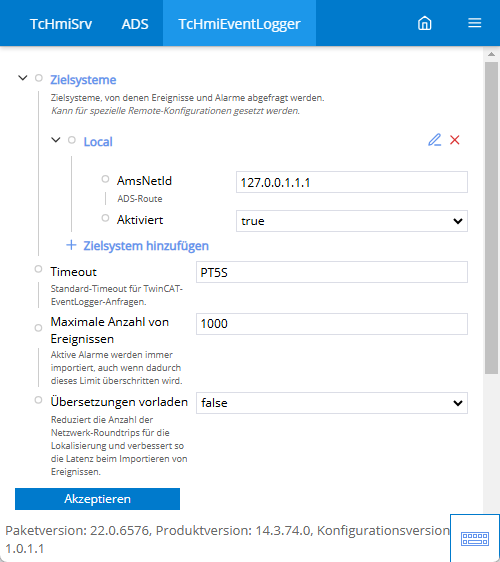
Task: Delete the Local target system (red X)
Action: click(454, 140)
